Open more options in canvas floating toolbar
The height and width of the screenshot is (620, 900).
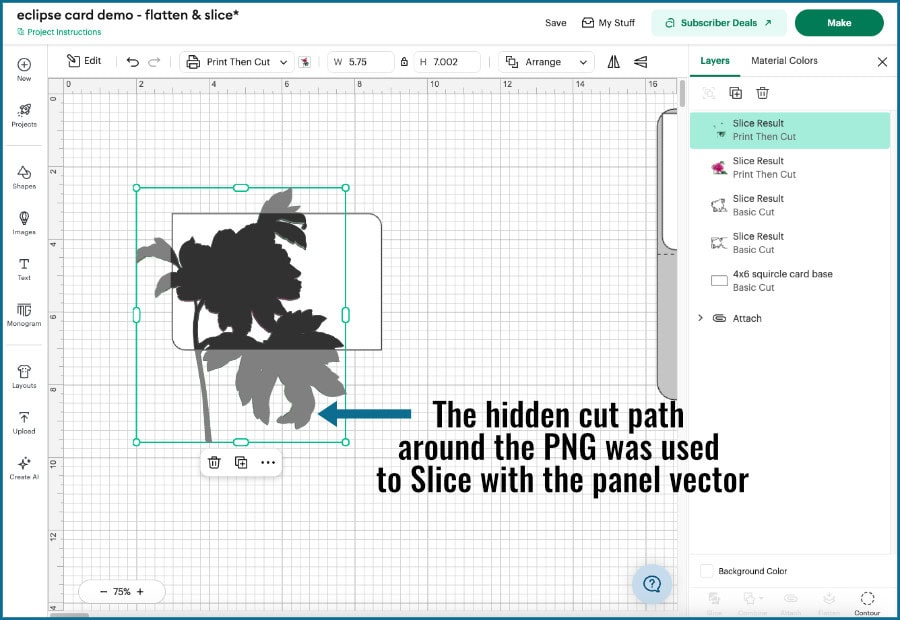pos(268,462)
